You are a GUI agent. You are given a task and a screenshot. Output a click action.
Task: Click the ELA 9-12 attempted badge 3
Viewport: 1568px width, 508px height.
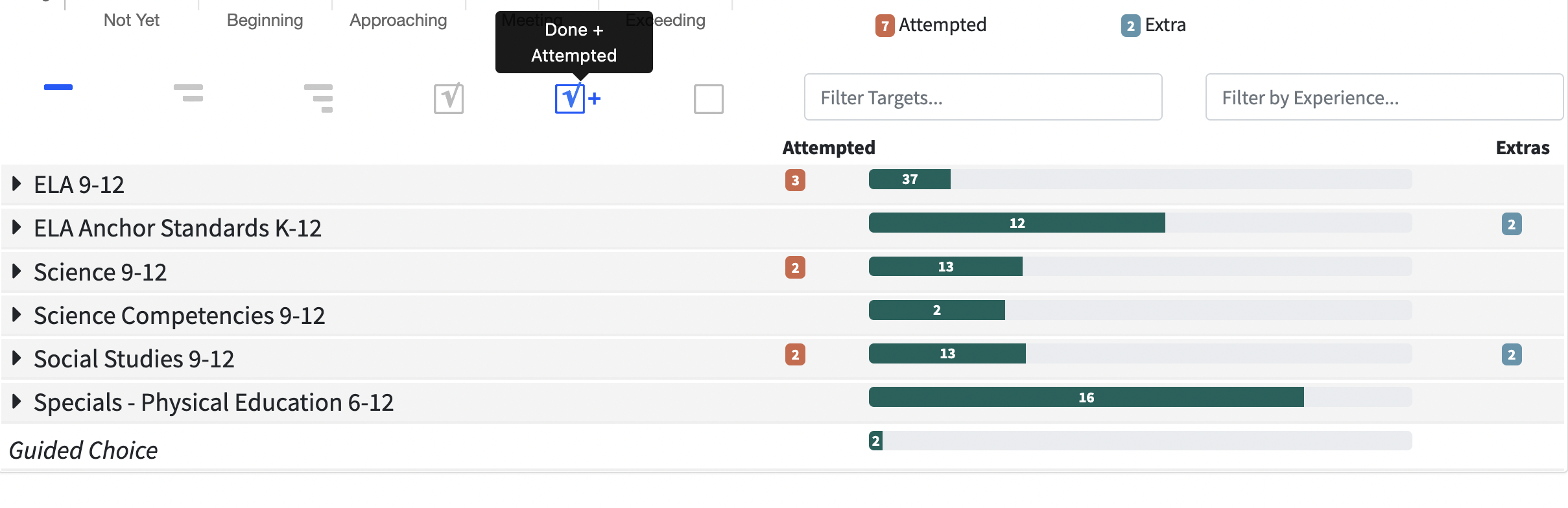point(795,180)
